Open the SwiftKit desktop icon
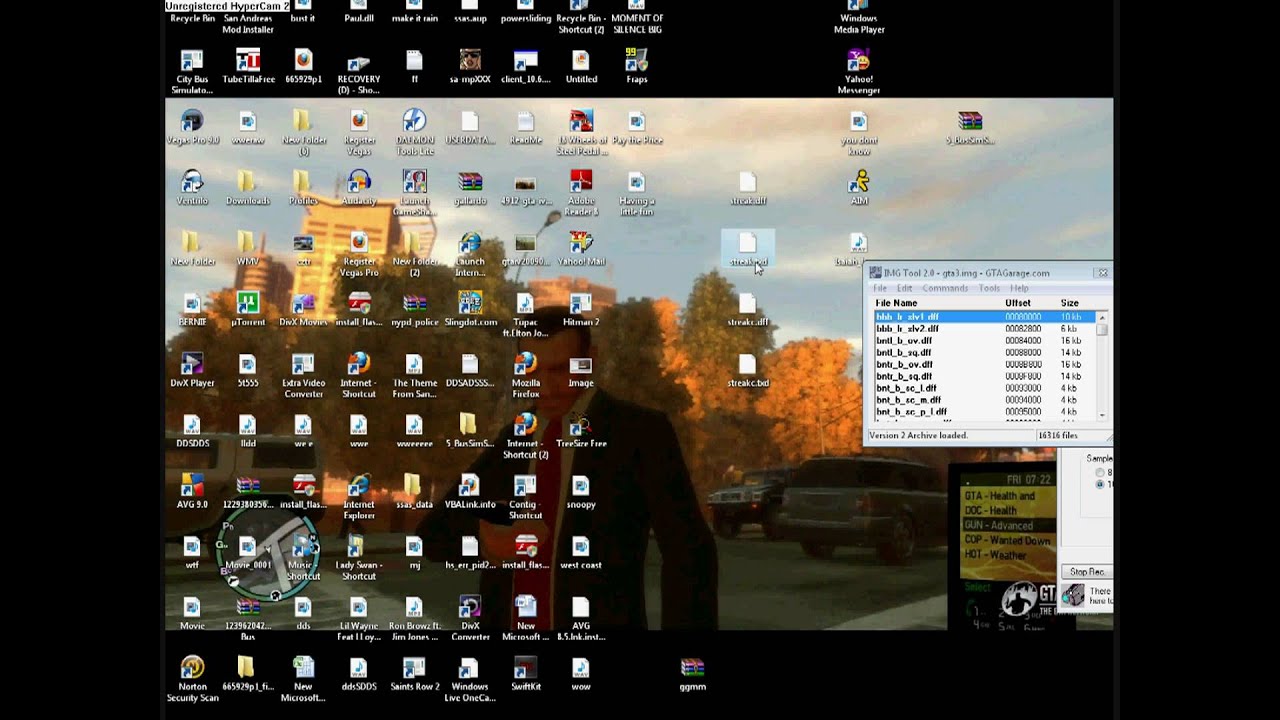This screenshot has height=720, width=1280. (525, 674)
